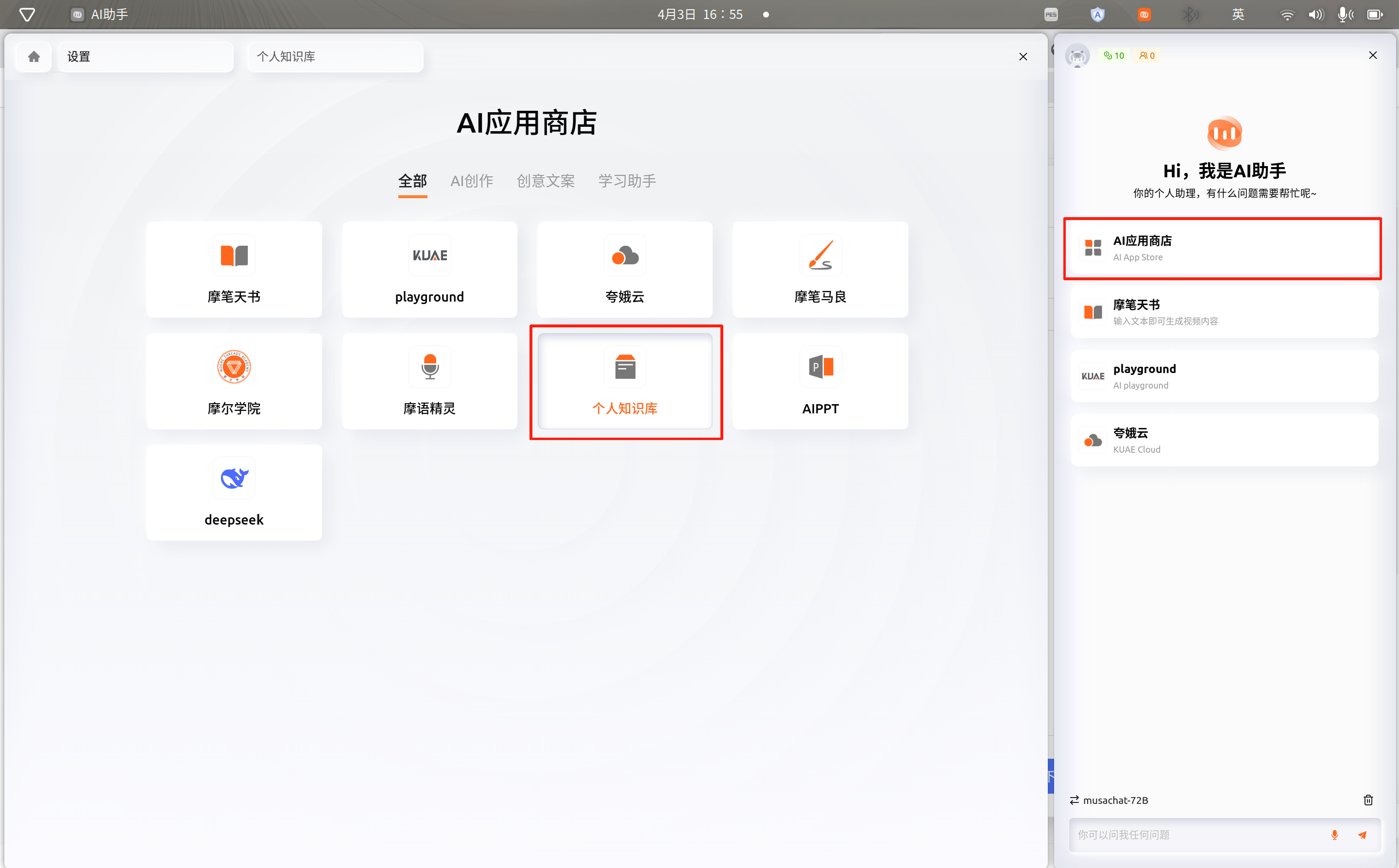
Task: Delete the conversation using the trash icon
Action: [x=1368, y=800]
